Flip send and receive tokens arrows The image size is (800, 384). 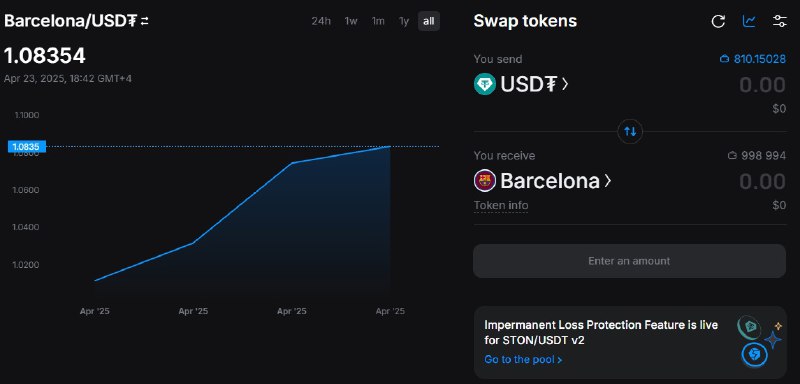(x=630, y=132)
